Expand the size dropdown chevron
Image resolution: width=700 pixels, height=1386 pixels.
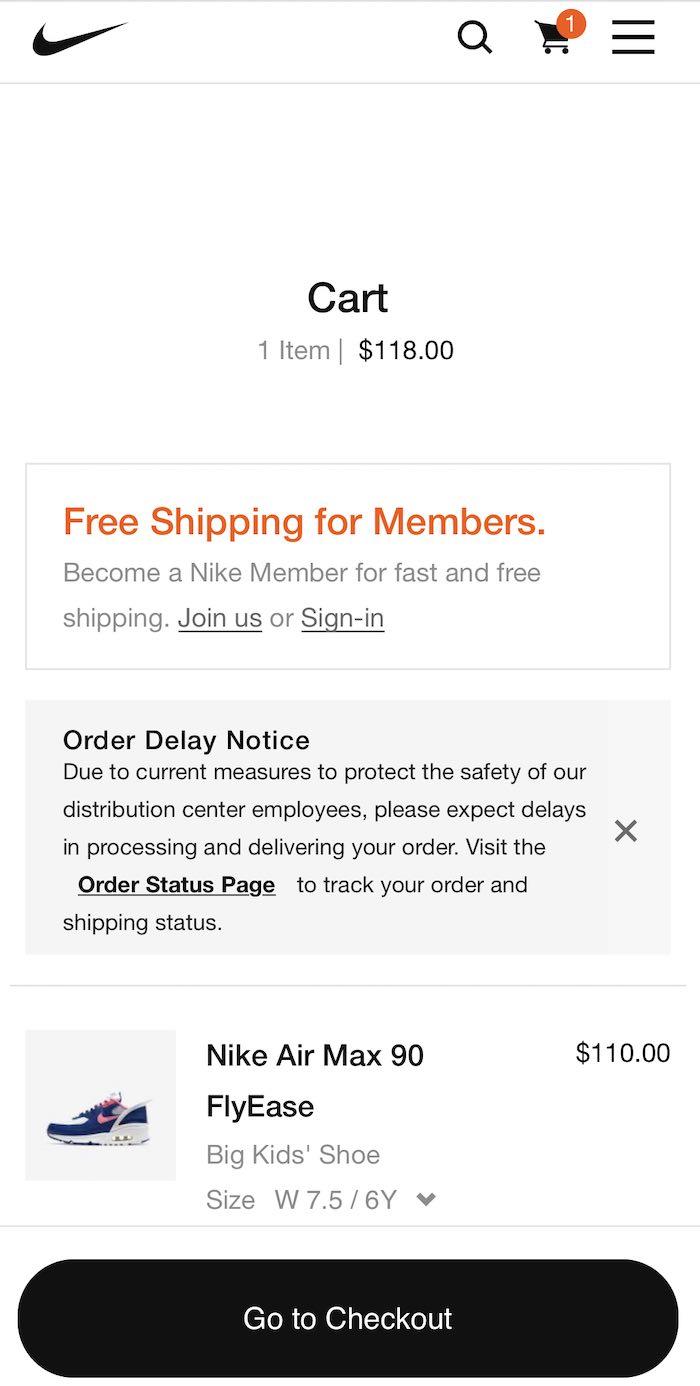426,1199
